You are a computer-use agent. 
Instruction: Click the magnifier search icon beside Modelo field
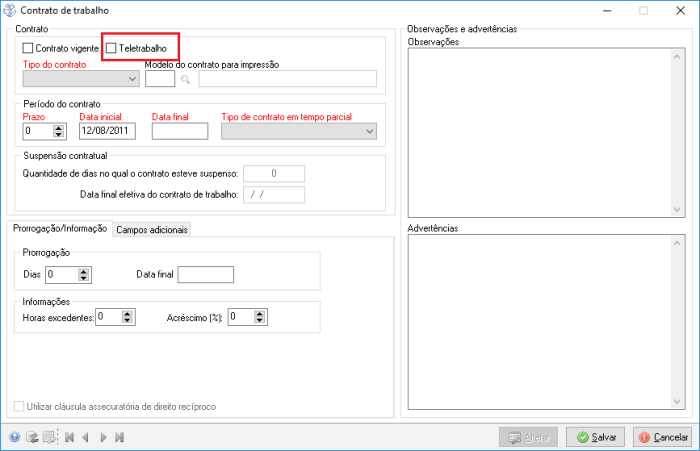point(185,80)
